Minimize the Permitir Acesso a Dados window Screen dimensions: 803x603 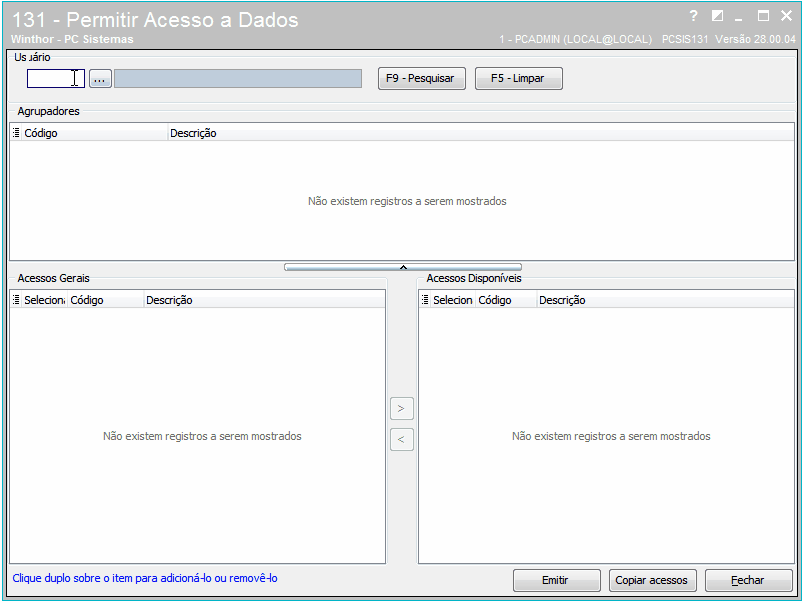tap(738, 18)
